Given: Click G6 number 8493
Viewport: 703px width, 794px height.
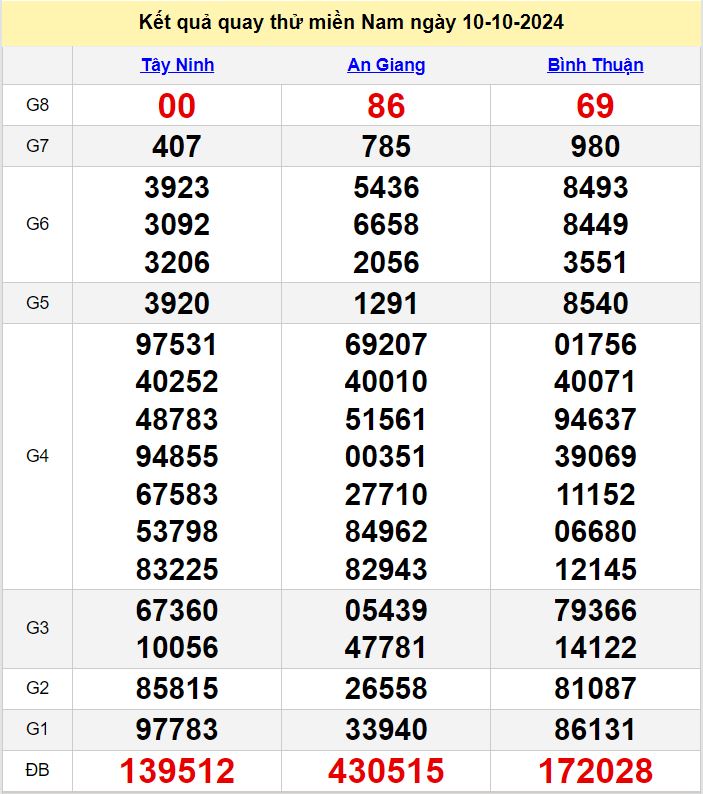Looking at the screenshot, I should pyautogui.click(x=595, y=187).
